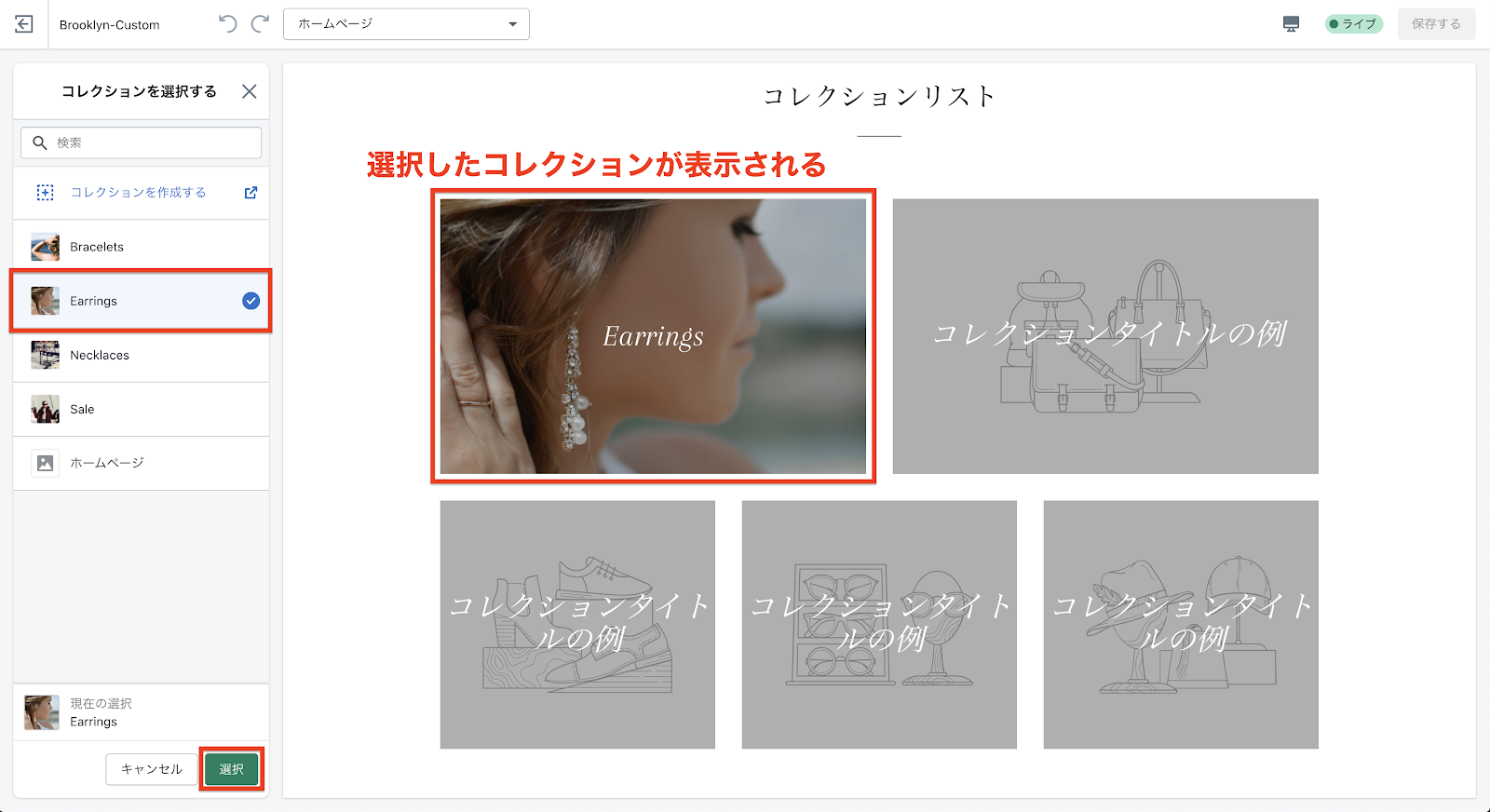
Task: Click the create collection plus icon
Action: click(x=45, y=193)
